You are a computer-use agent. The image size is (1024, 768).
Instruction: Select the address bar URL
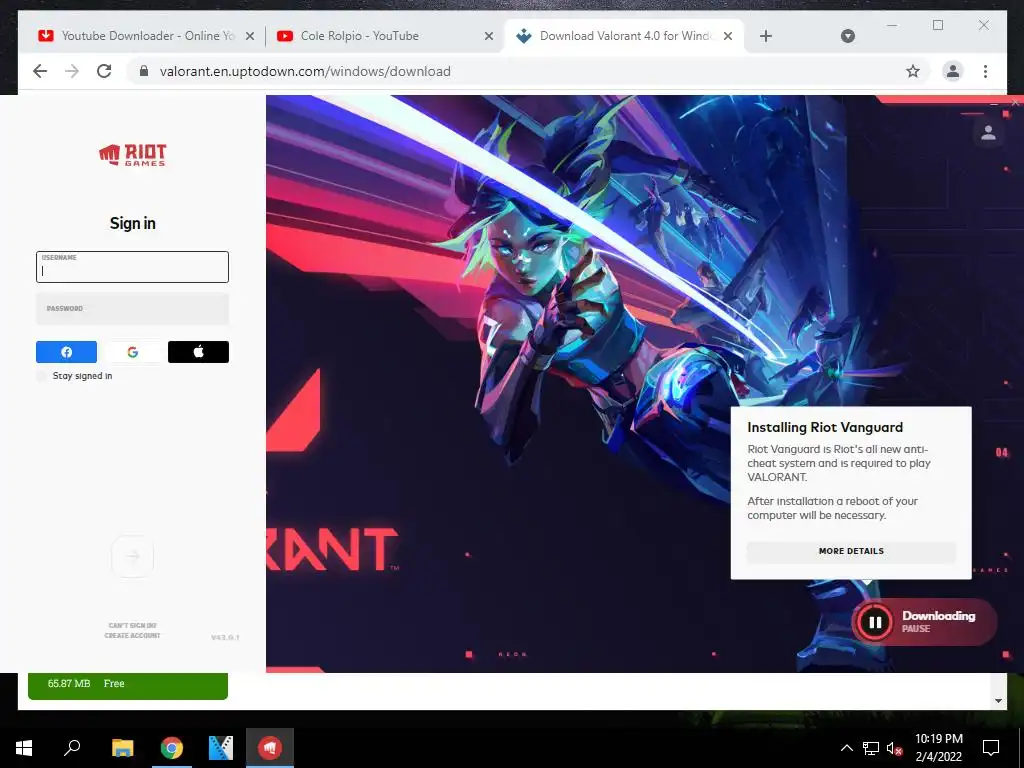[x=305, y=71]
